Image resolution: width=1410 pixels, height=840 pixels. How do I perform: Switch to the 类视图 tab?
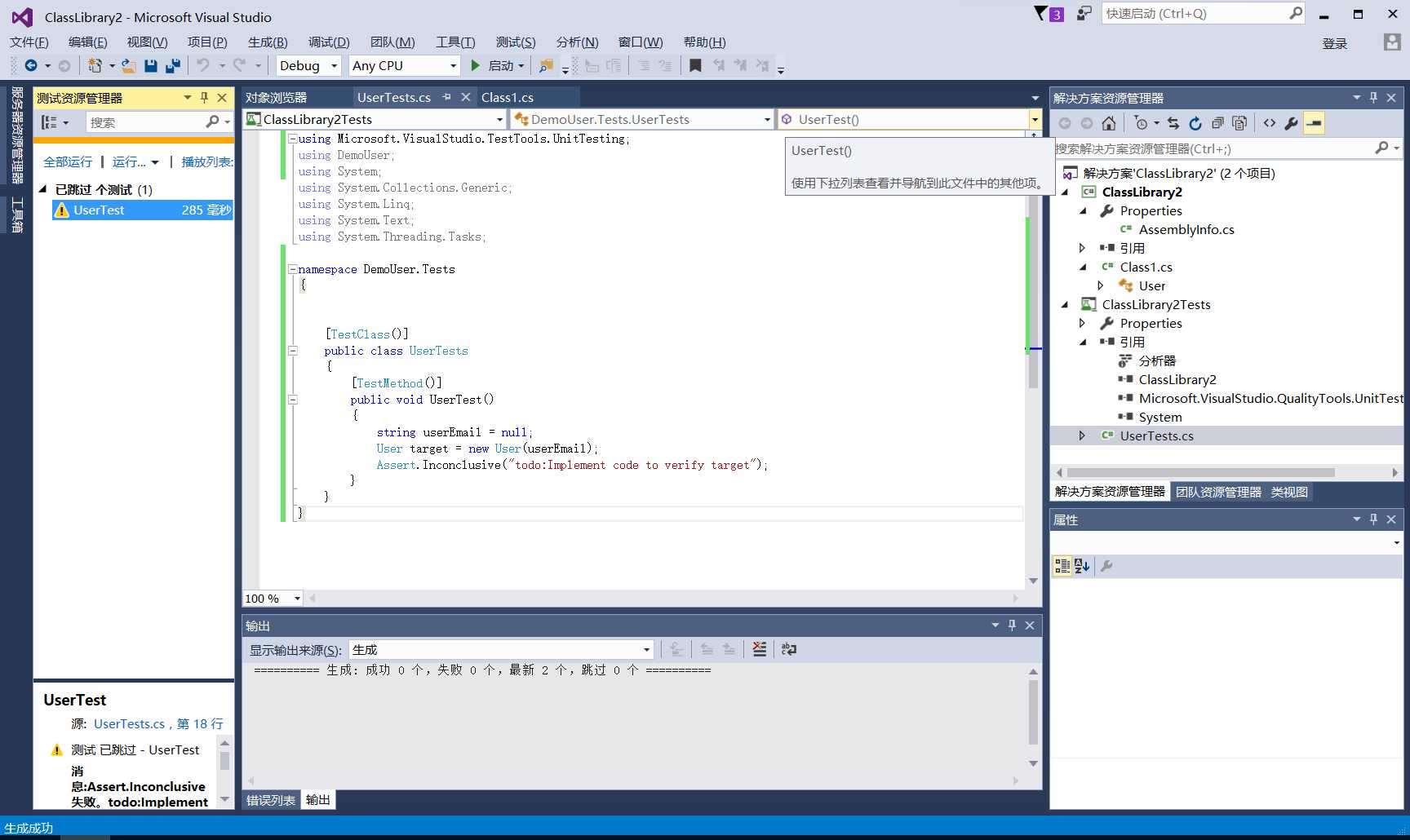[1289, 492]
